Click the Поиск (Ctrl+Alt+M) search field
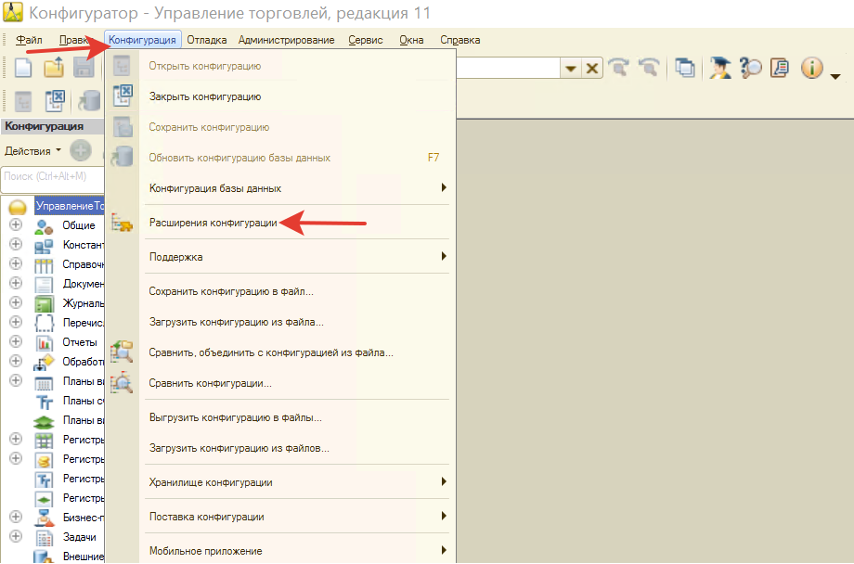Screen dimensions: 854x564 point(52,176)
